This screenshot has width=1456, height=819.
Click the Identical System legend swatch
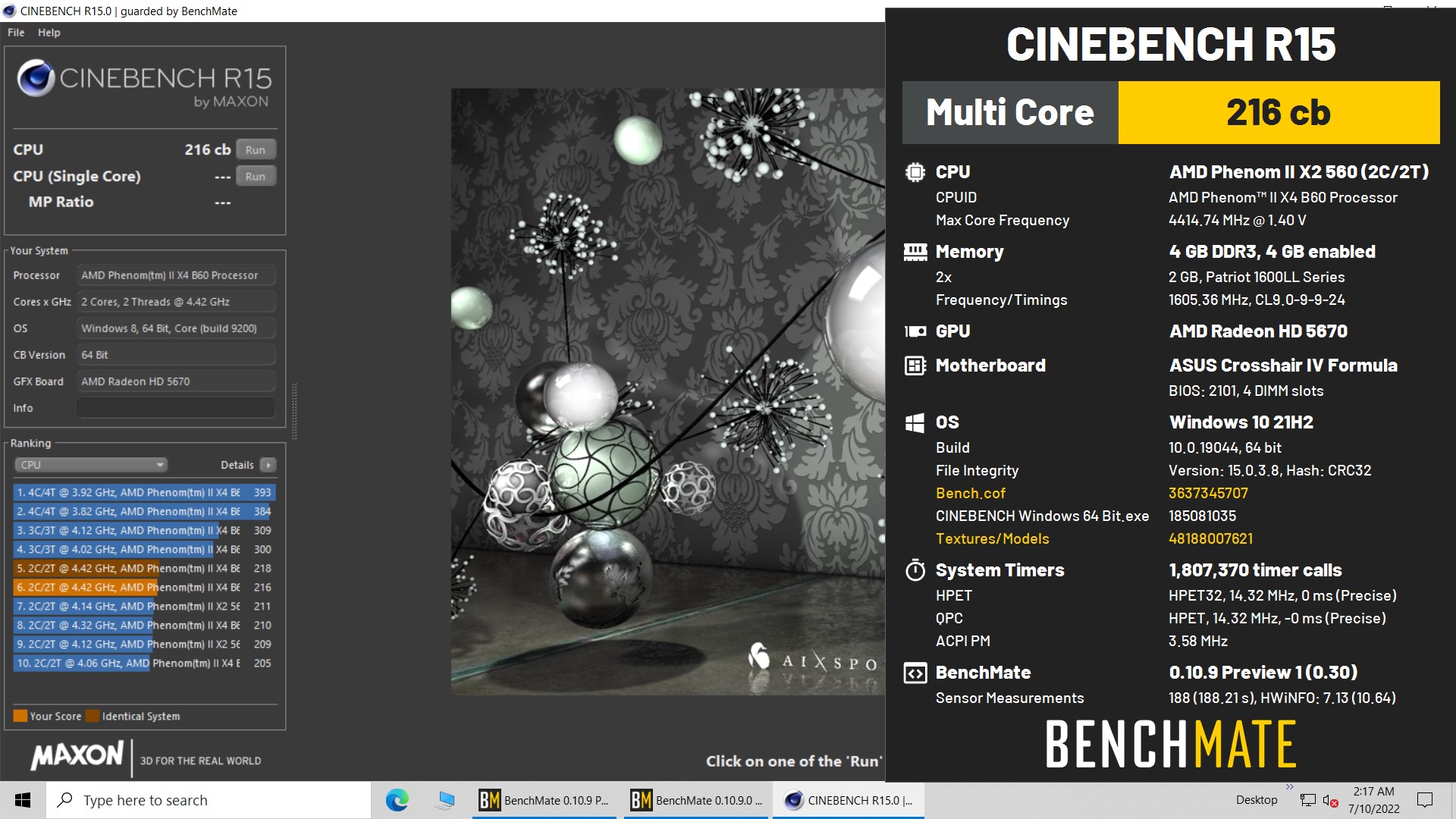[x=93, y=716]
